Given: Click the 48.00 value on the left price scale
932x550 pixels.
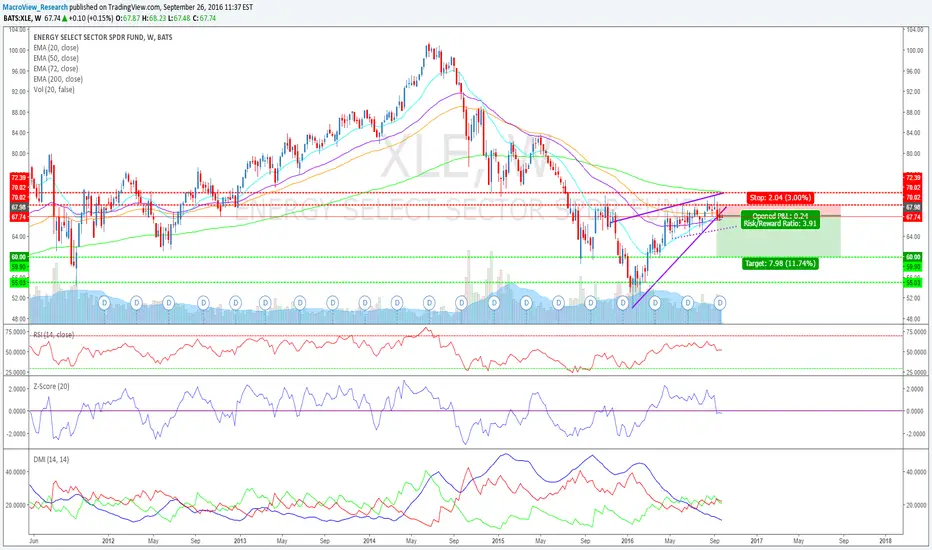Looking at the screenshot, I should (19, 319).
